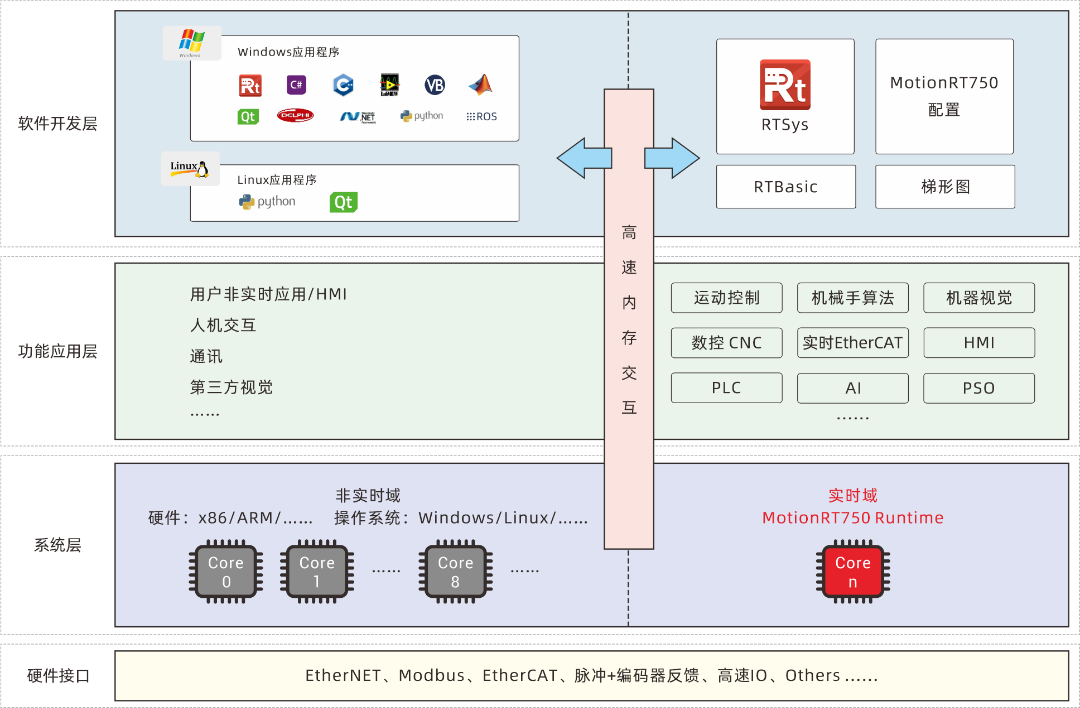1080x708 pixels.
Task: Click the 梯形图 button
Action: [944, 186]
